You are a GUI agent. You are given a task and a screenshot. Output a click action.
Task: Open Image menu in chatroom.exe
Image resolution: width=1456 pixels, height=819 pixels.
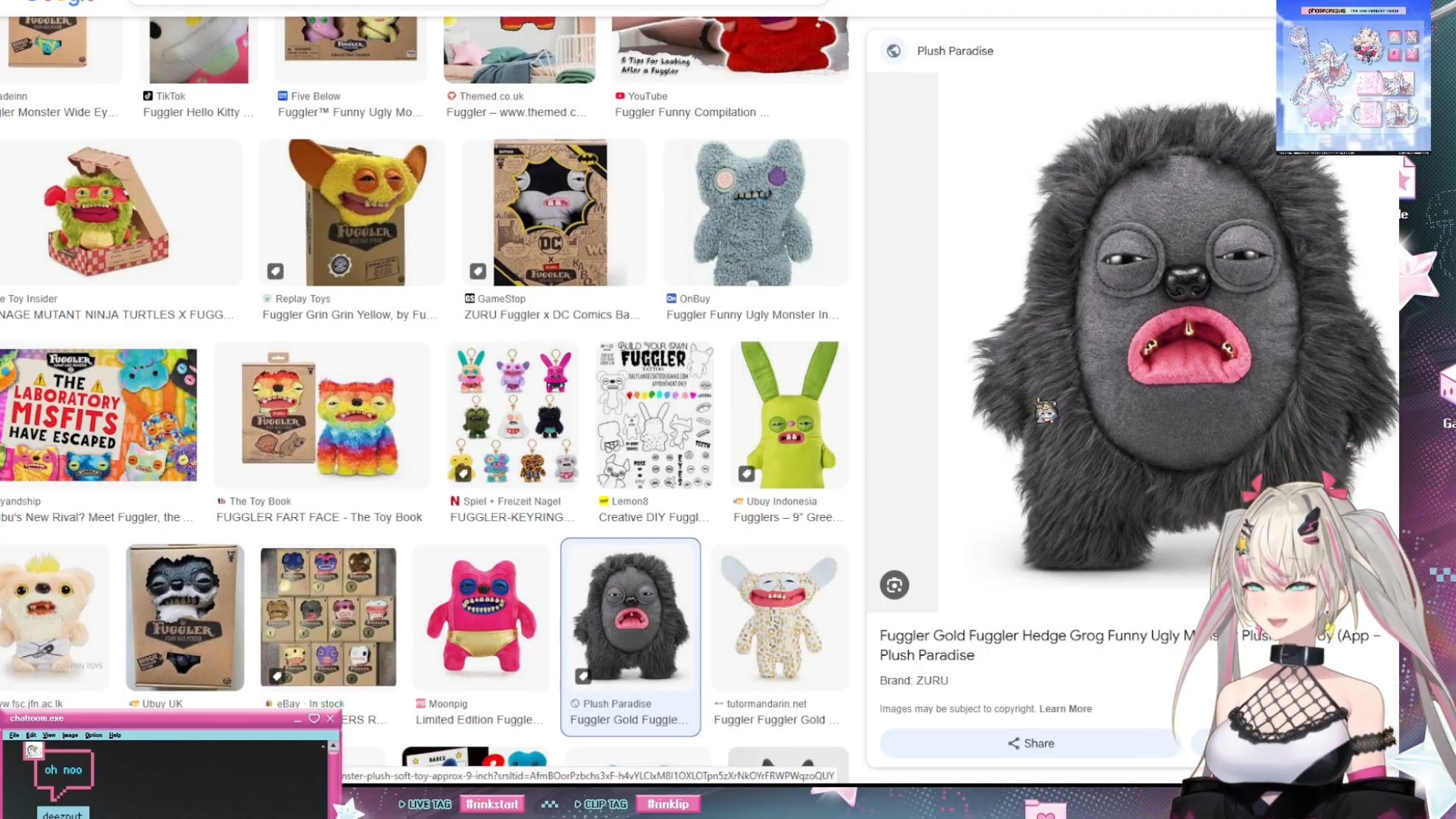point(70,735)
